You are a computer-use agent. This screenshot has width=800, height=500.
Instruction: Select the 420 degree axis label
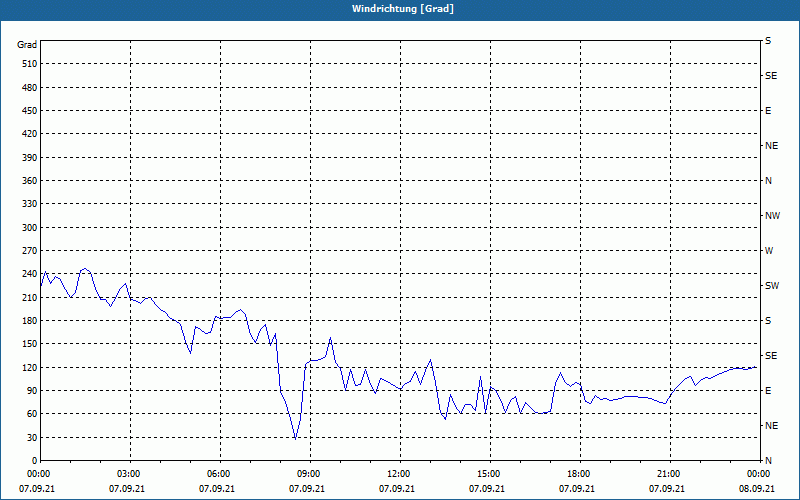tap(30, 134)
